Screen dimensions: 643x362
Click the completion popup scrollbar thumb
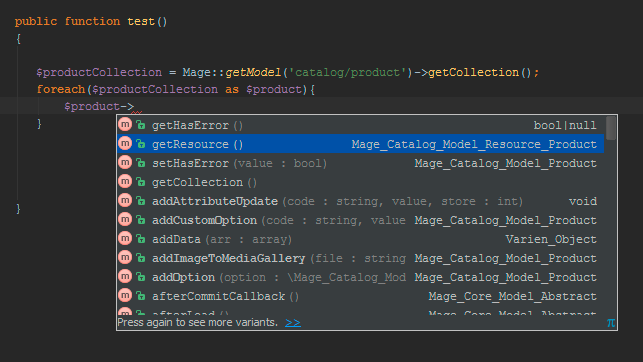(611, 128)
